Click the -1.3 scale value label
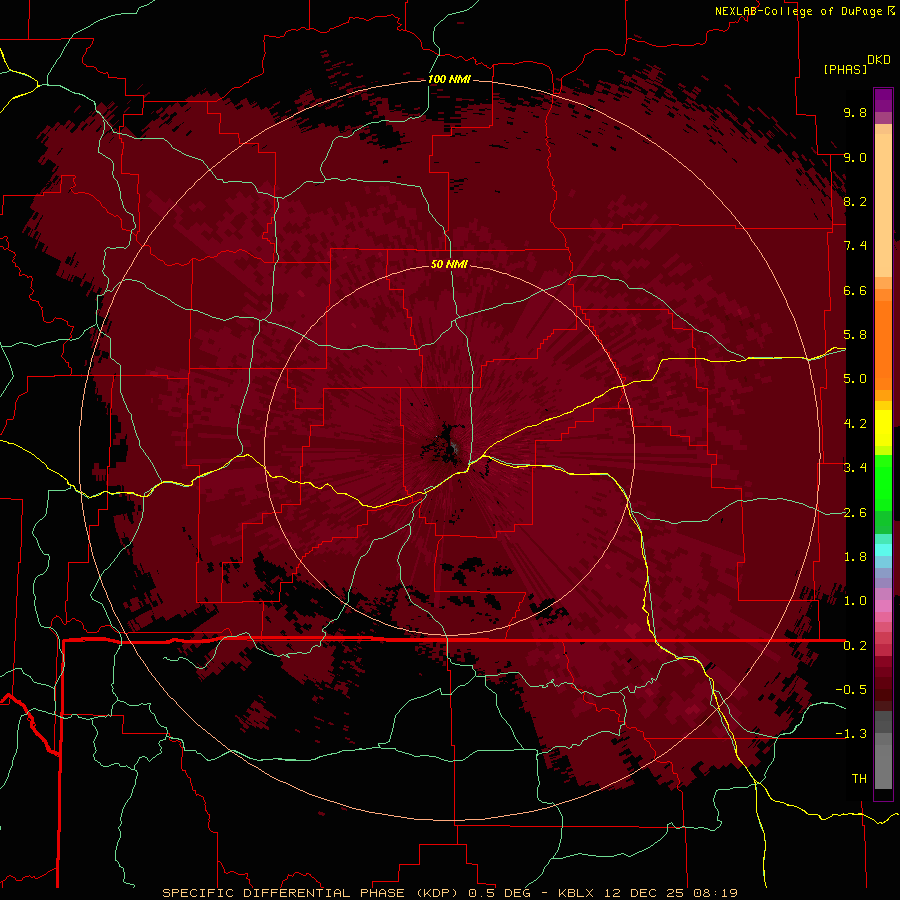900x900 pixels. coord(851,734)
